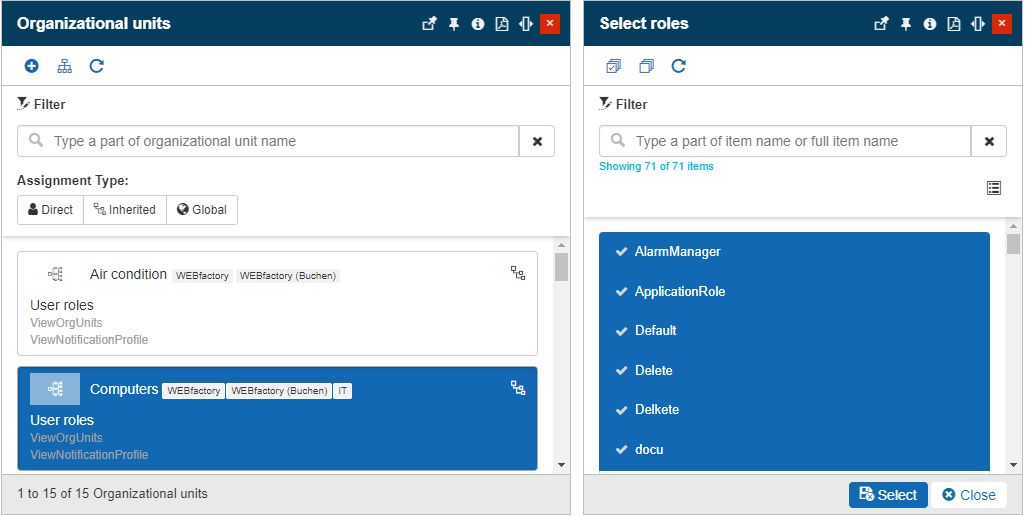Viewport: 1025px width, 516px height.
Task: Refresh the Organizational units list
Action: tap(97, 66)
